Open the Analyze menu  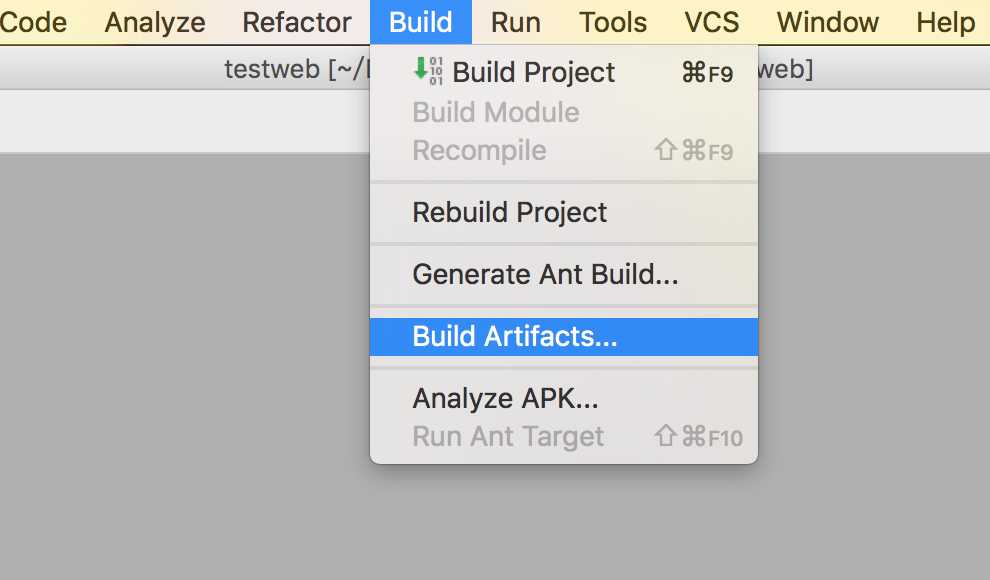click(x=155, y=22)
